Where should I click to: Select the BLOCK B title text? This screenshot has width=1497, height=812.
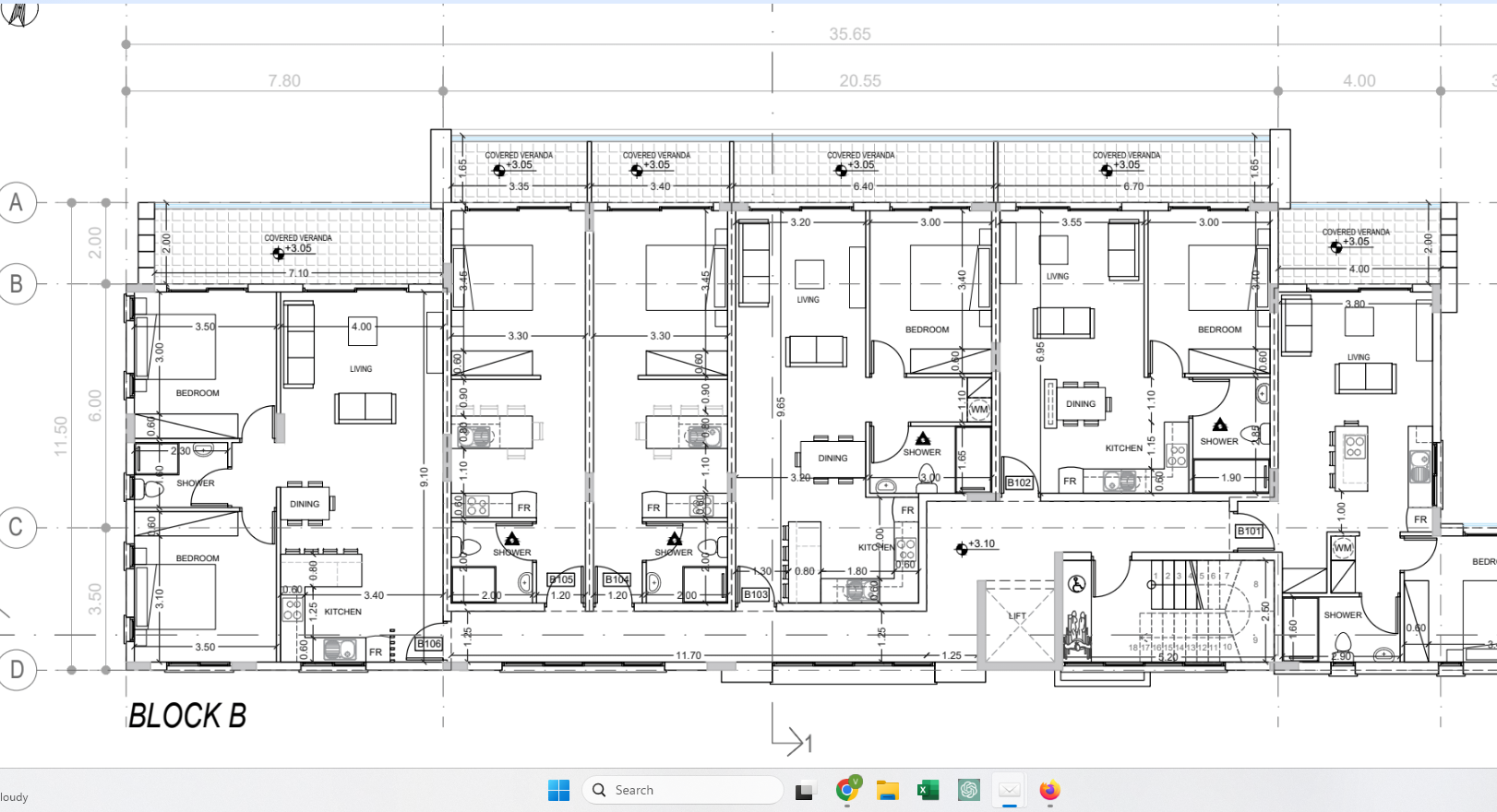click(187, 716)
